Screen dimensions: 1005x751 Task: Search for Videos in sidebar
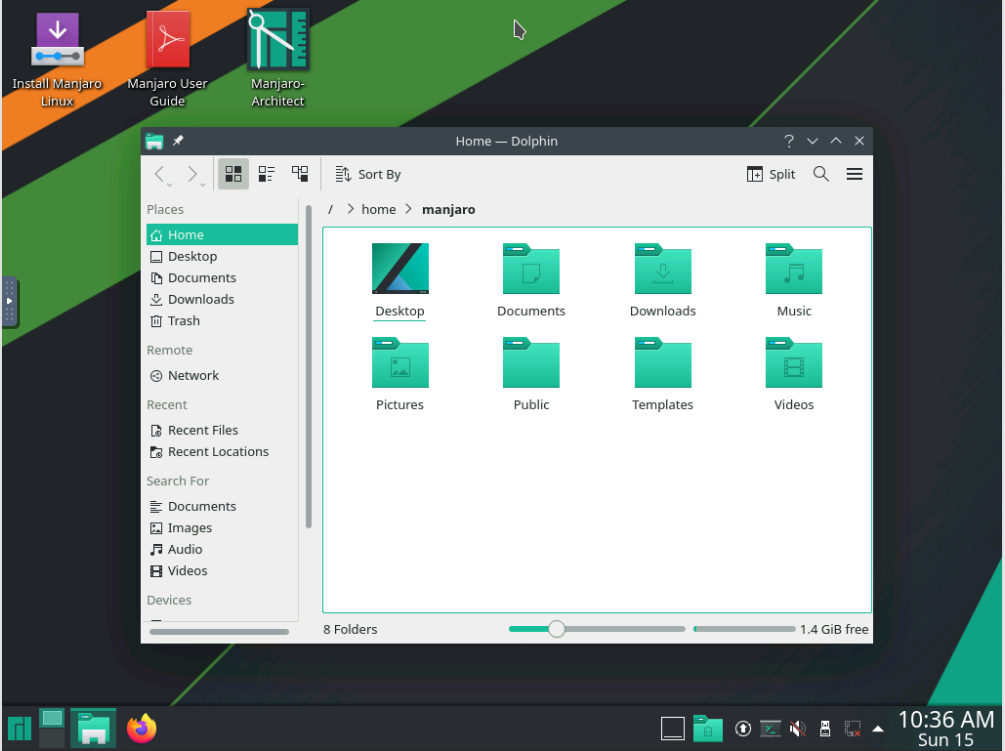[222, 570]
